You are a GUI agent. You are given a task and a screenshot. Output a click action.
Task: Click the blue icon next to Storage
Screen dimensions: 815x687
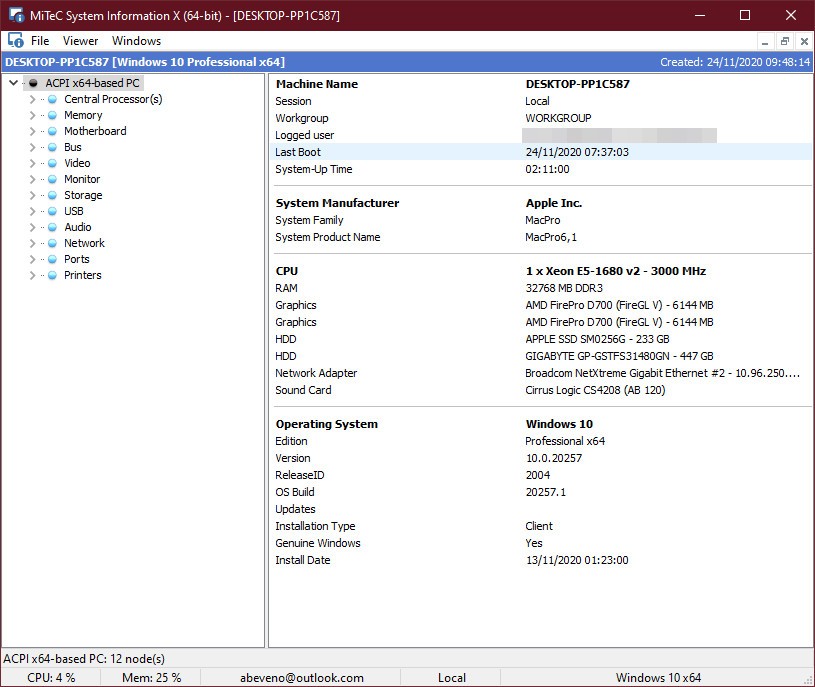(52, 195)
